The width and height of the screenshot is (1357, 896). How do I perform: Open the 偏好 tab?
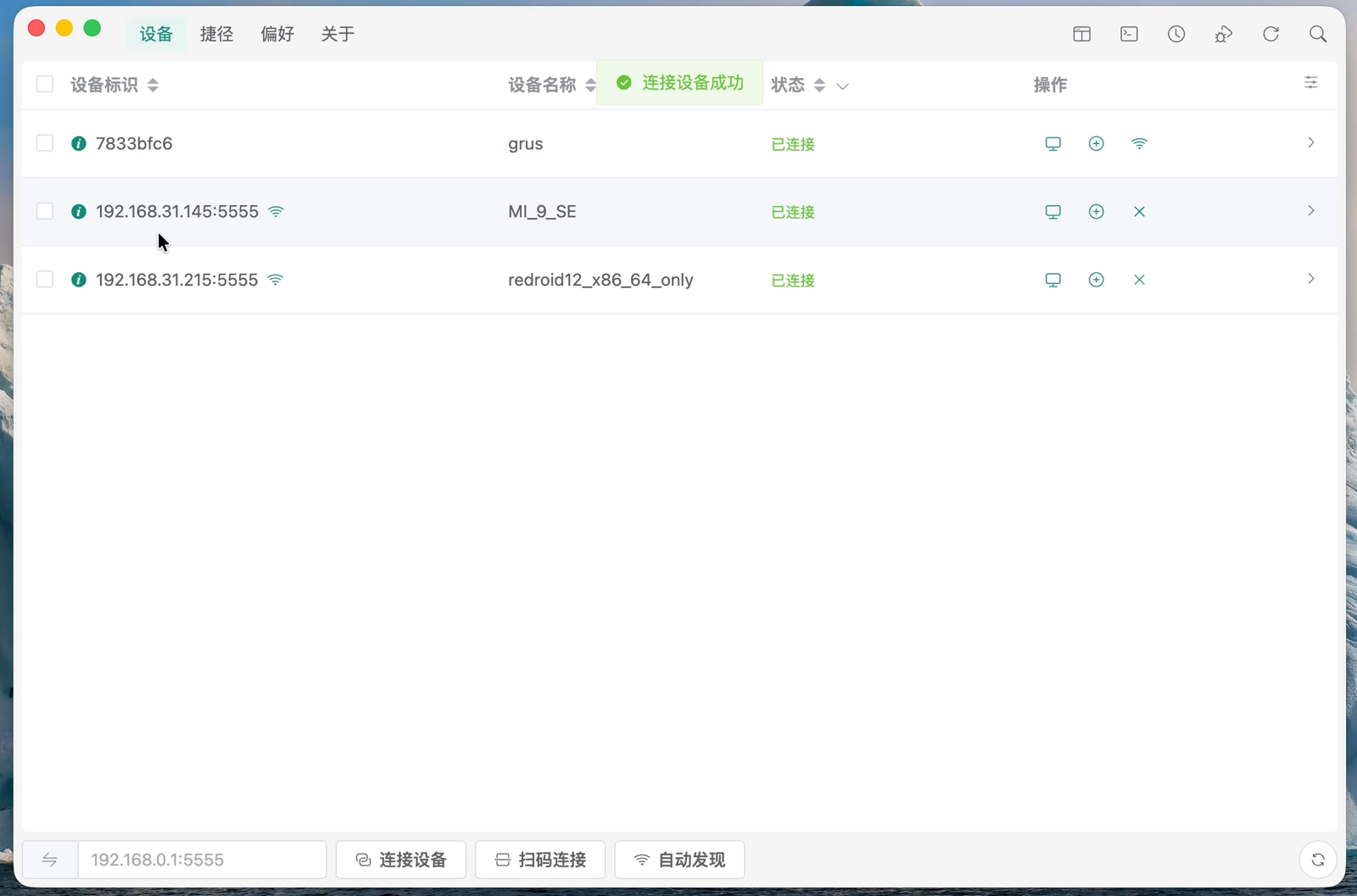pos(277,34)
